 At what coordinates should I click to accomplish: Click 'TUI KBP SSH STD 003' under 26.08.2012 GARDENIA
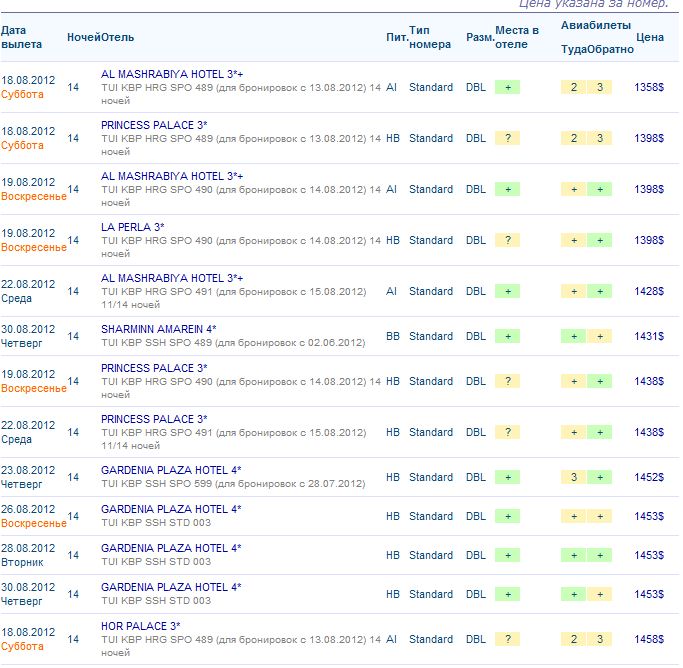[156, 523]
